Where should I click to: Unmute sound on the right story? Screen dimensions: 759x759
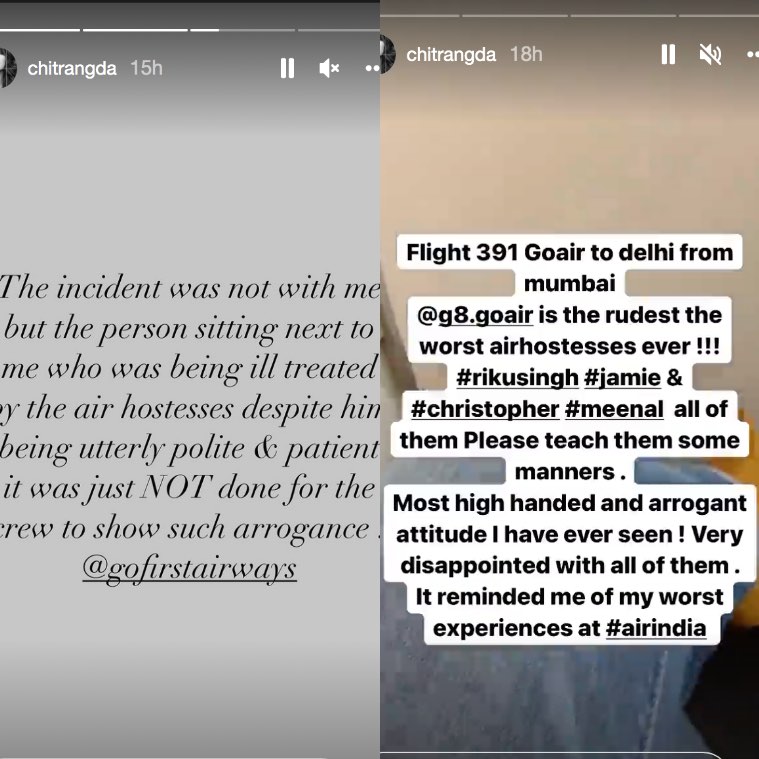point(710,54)
